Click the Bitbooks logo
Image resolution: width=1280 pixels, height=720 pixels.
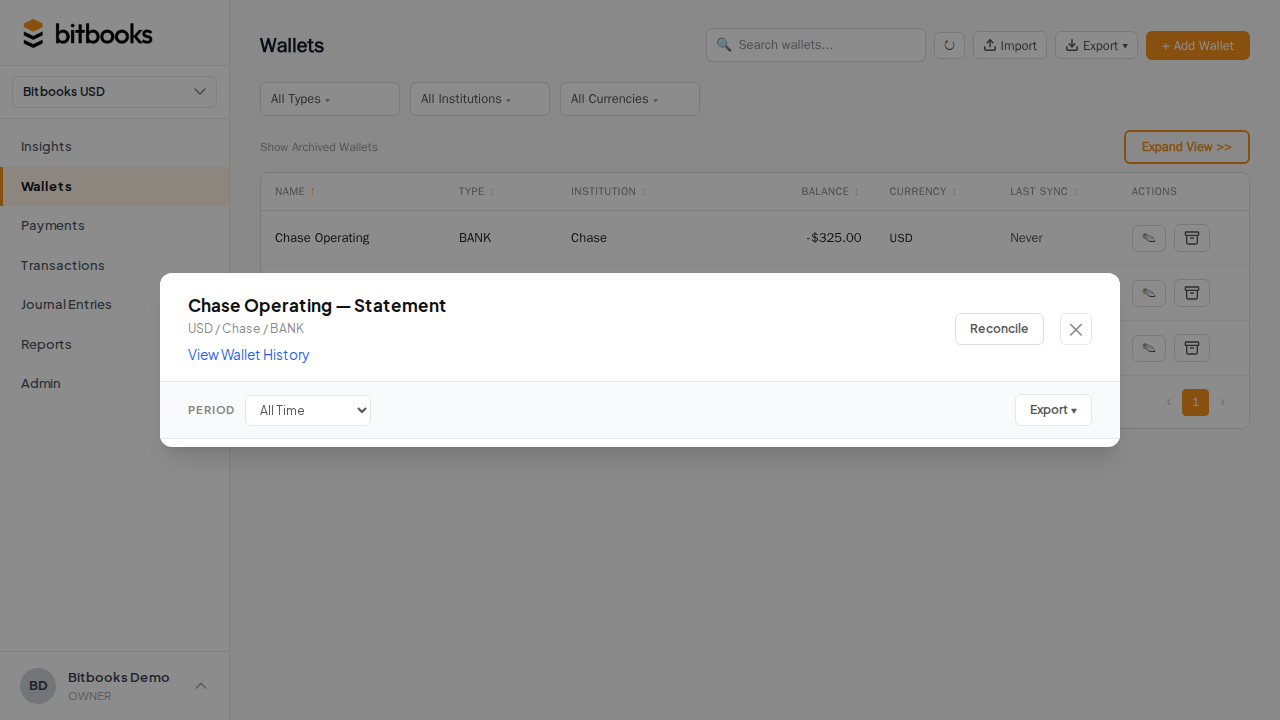point(88,34)
